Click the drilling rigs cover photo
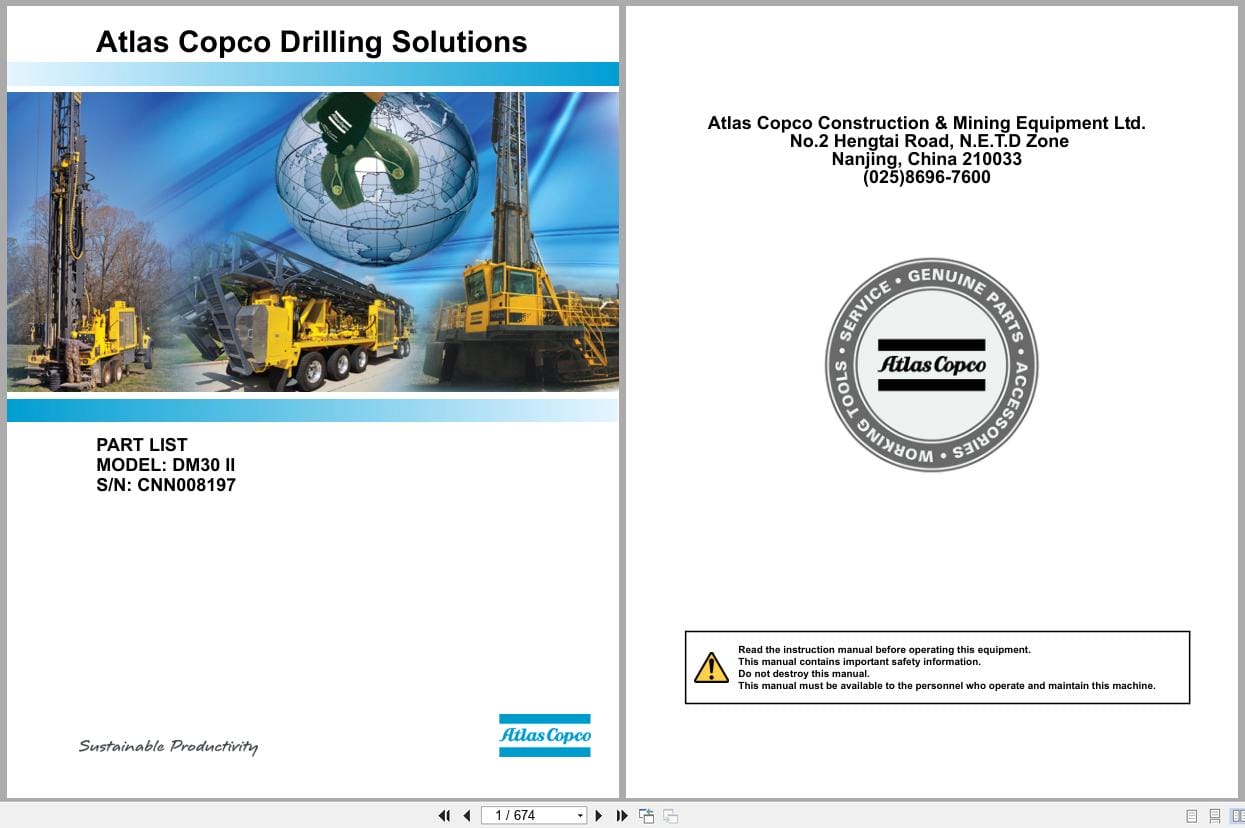This screenshot has height=828, width=1245. (313, 241)
